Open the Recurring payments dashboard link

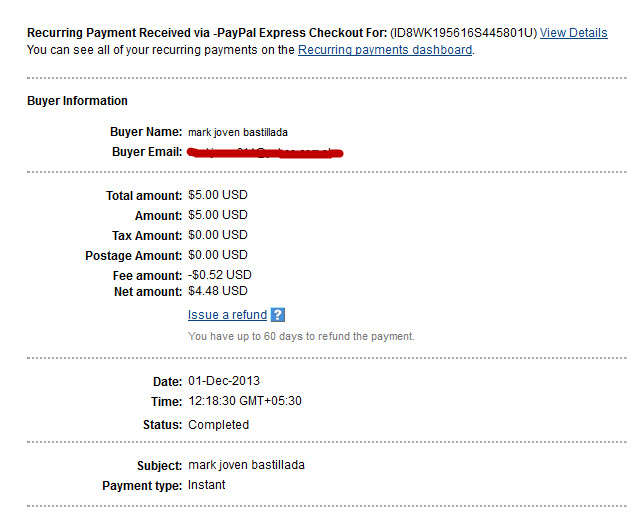click(x=385, y=50)
